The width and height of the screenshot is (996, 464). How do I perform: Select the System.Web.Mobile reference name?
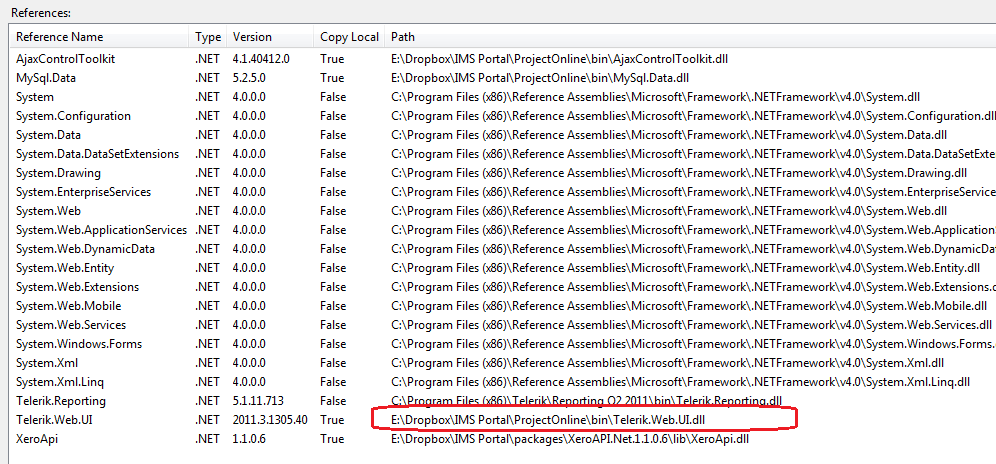(68, 306)
